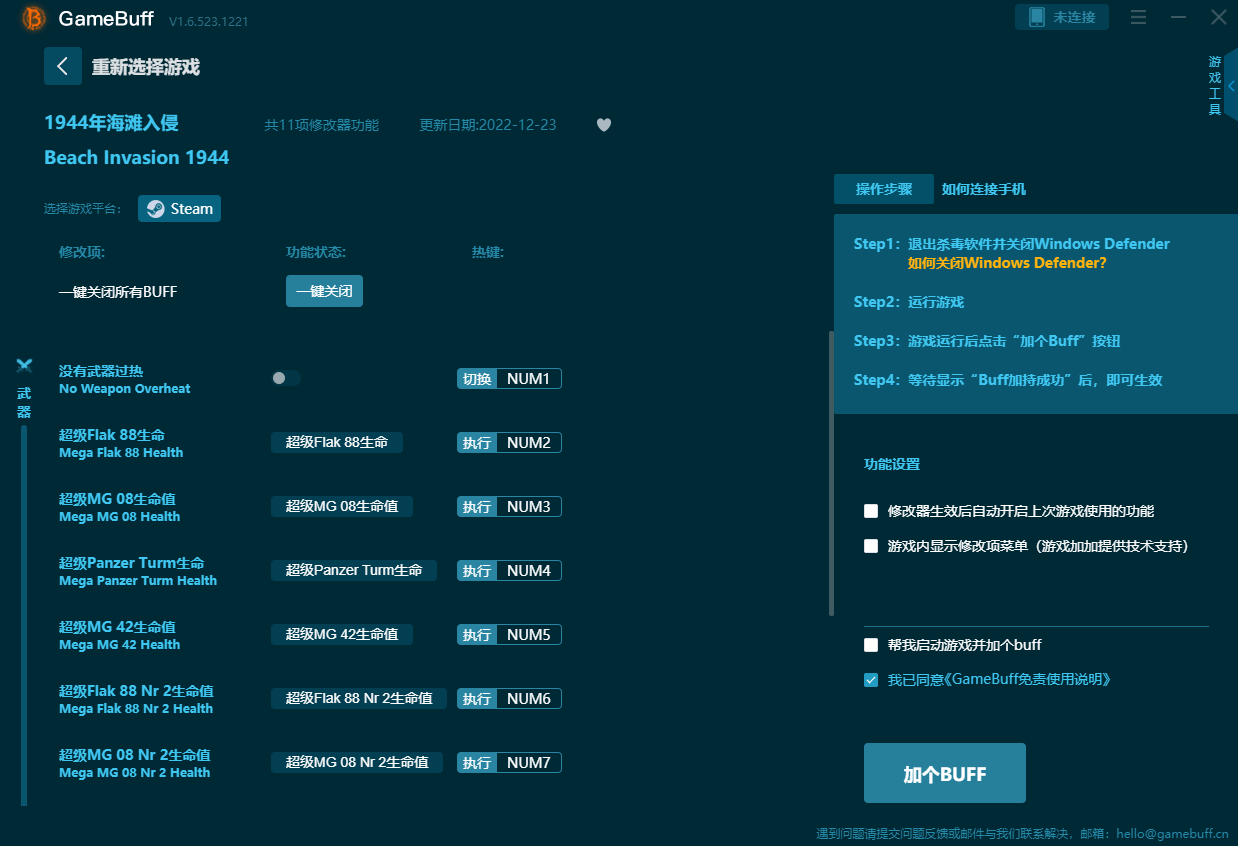Apply 超级MG 08生命值 function button

click(x=342, y=506)
